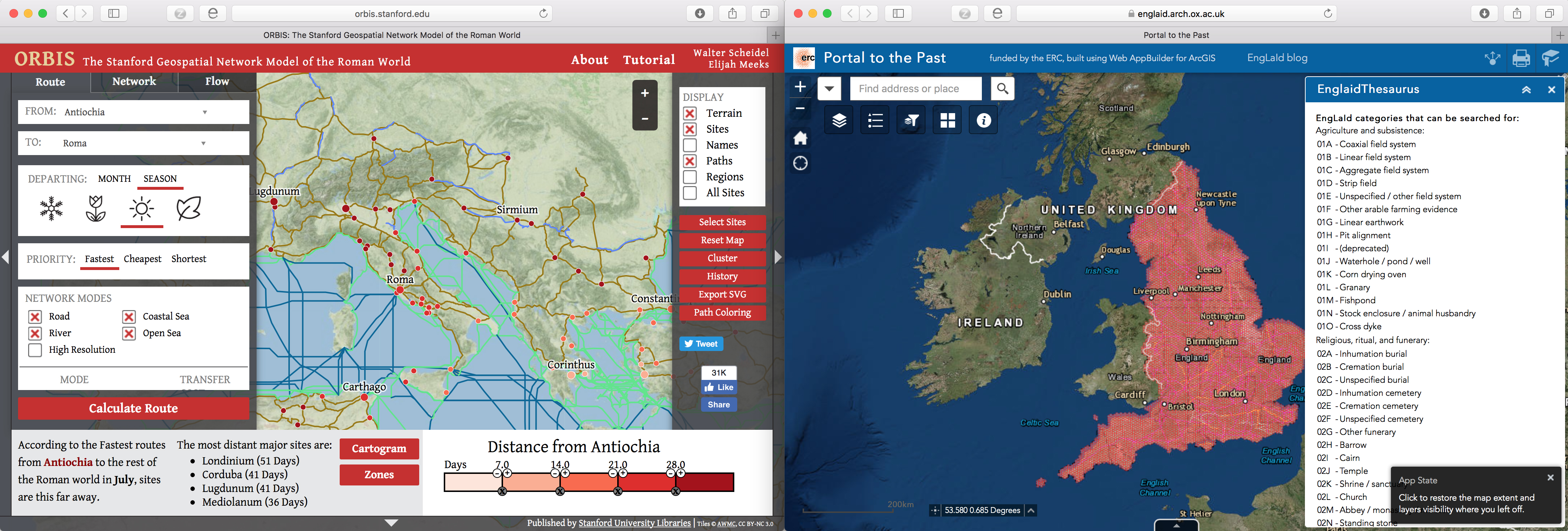The image size is (1568, 531).
Task: Click the home default extent icon
Action: (x=800, y=138)
